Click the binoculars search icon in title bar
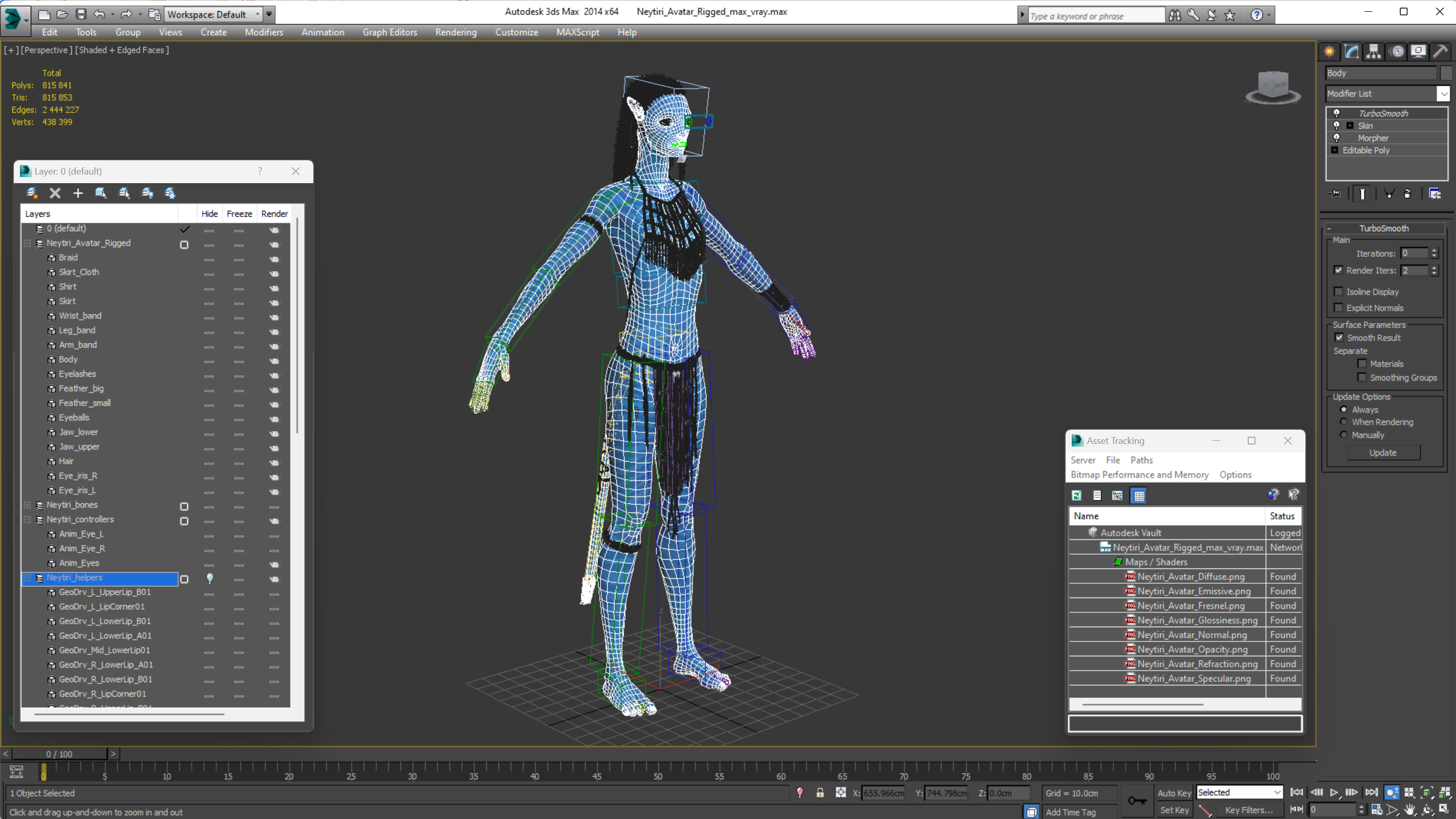Image resolution: width=1456 pixels, height=819 pixels. tap(1174, 15)
